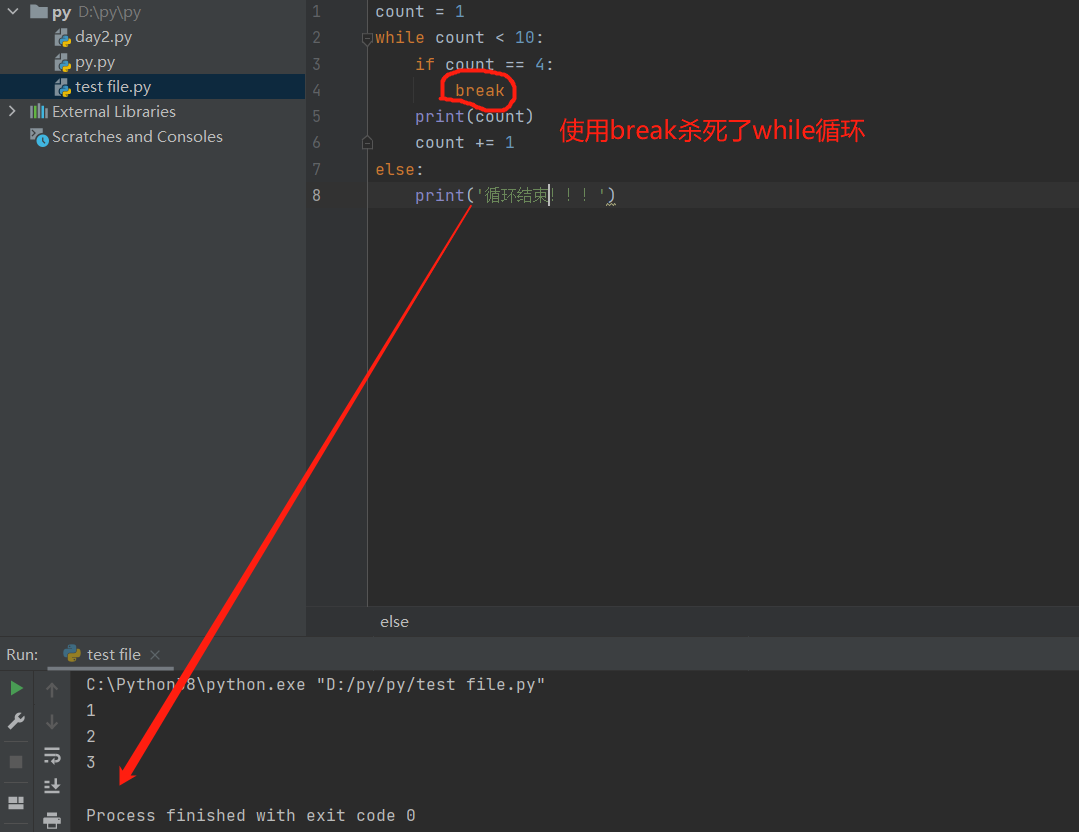
Task: Print the console output
Action: pyautogui.click(x=52, y=820)
